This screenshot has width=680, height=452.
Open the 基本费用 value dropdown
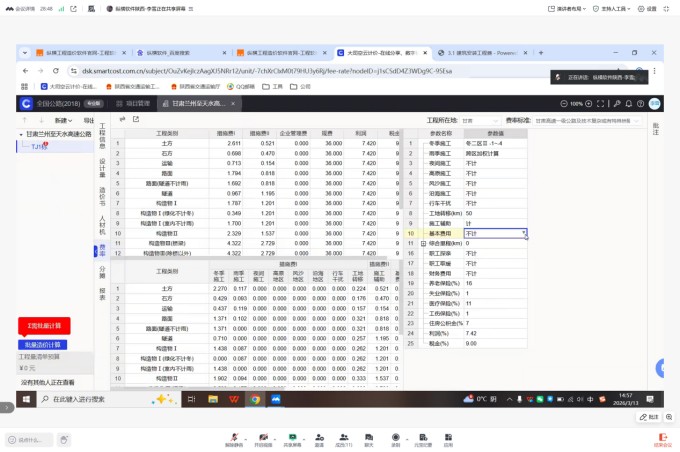tap(525, 233)
